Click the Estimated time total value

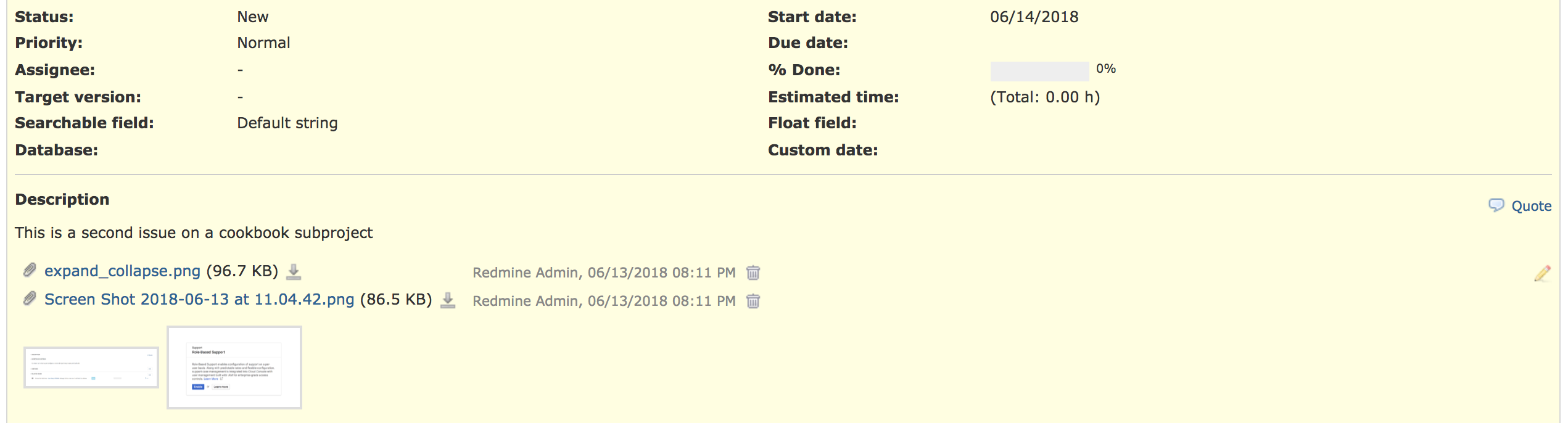[x=1045, y=97]
